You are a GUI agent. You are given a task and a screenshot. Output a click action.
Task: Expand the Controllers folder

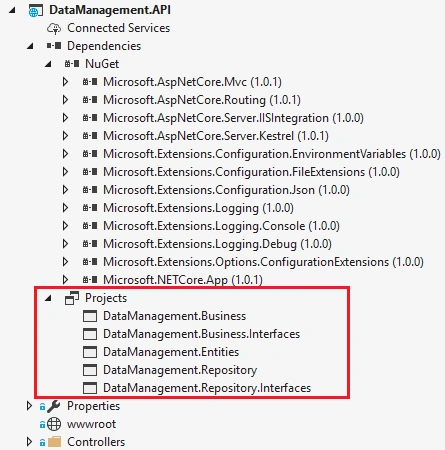point(29,442)
